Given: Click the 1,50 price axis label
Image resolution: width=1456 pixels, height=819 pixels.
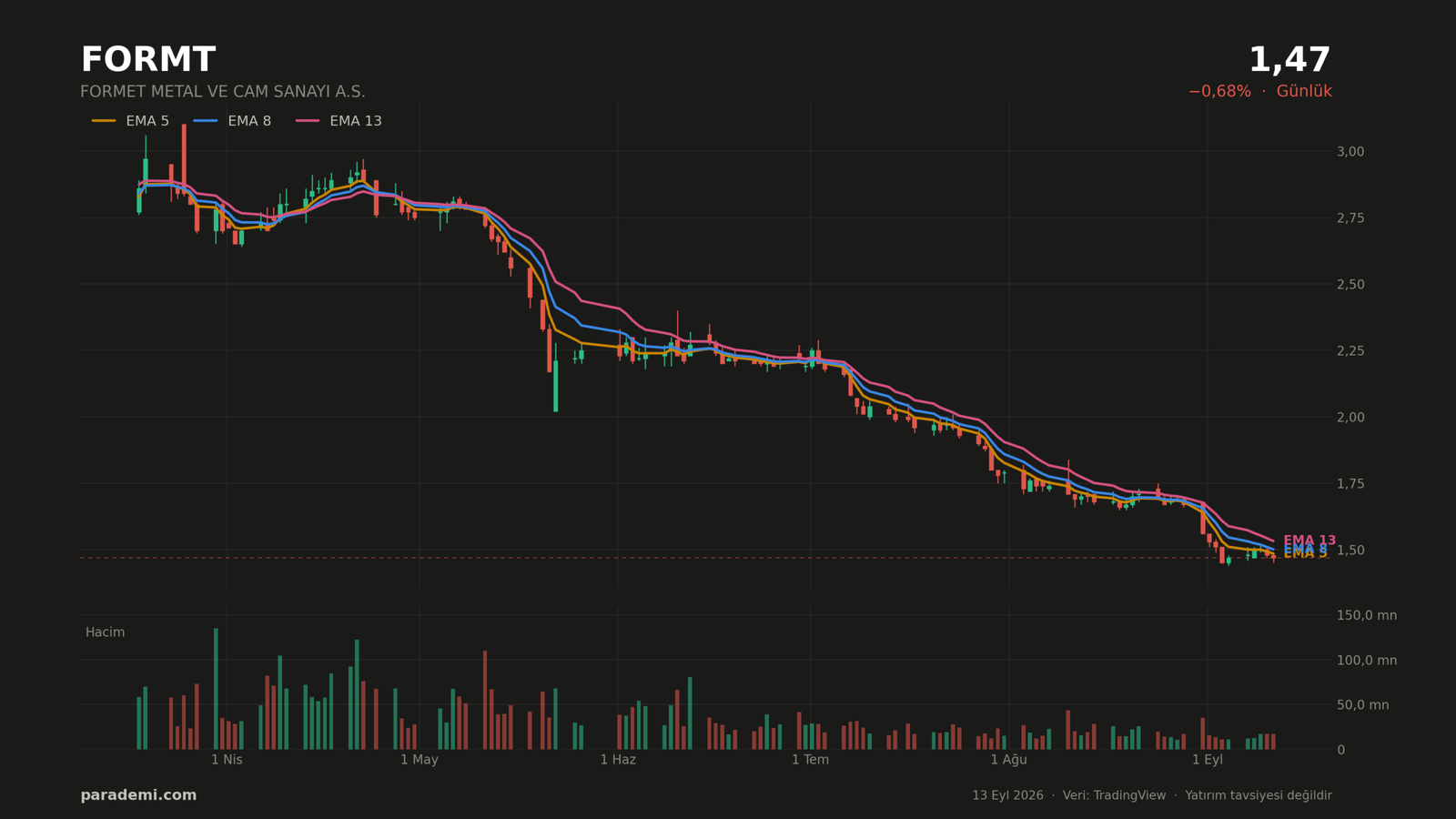Looking at the screenshot, I should click(x=1350, y=550).
